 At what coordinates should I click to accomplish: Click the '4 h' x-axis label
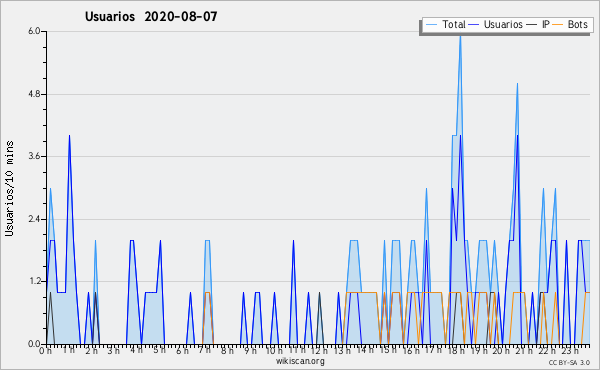point(136,350)
